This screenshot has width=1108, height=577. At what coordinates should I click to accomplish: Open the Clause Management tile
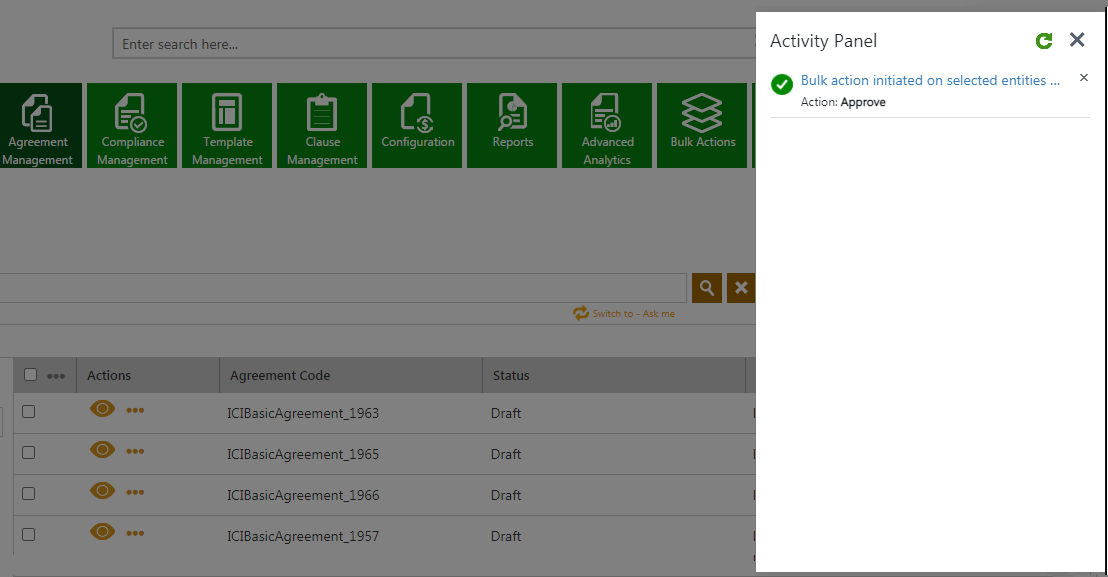(322, 125)
